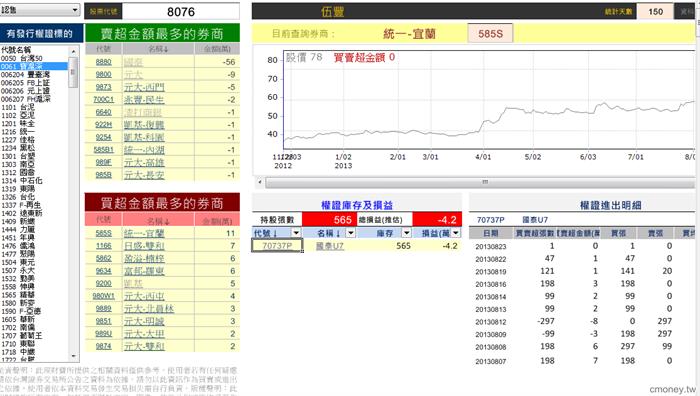Open broker code link 700C1
Screen dimensions: 700x396
pyautogui.click(x=103, y=100)
